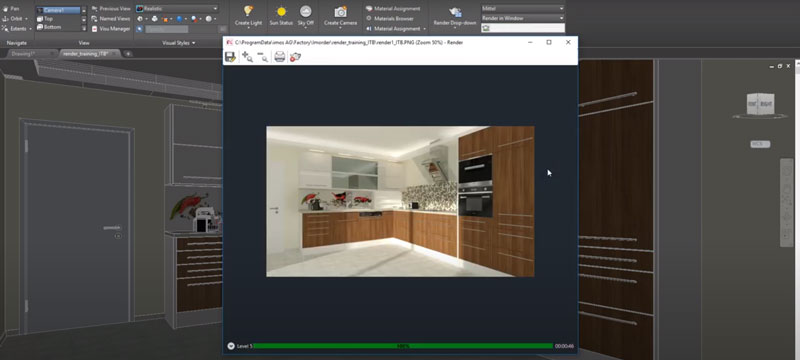Click the blue sphere visual style icon
Viewport: 800px width, 360px height.
point(180,19)
